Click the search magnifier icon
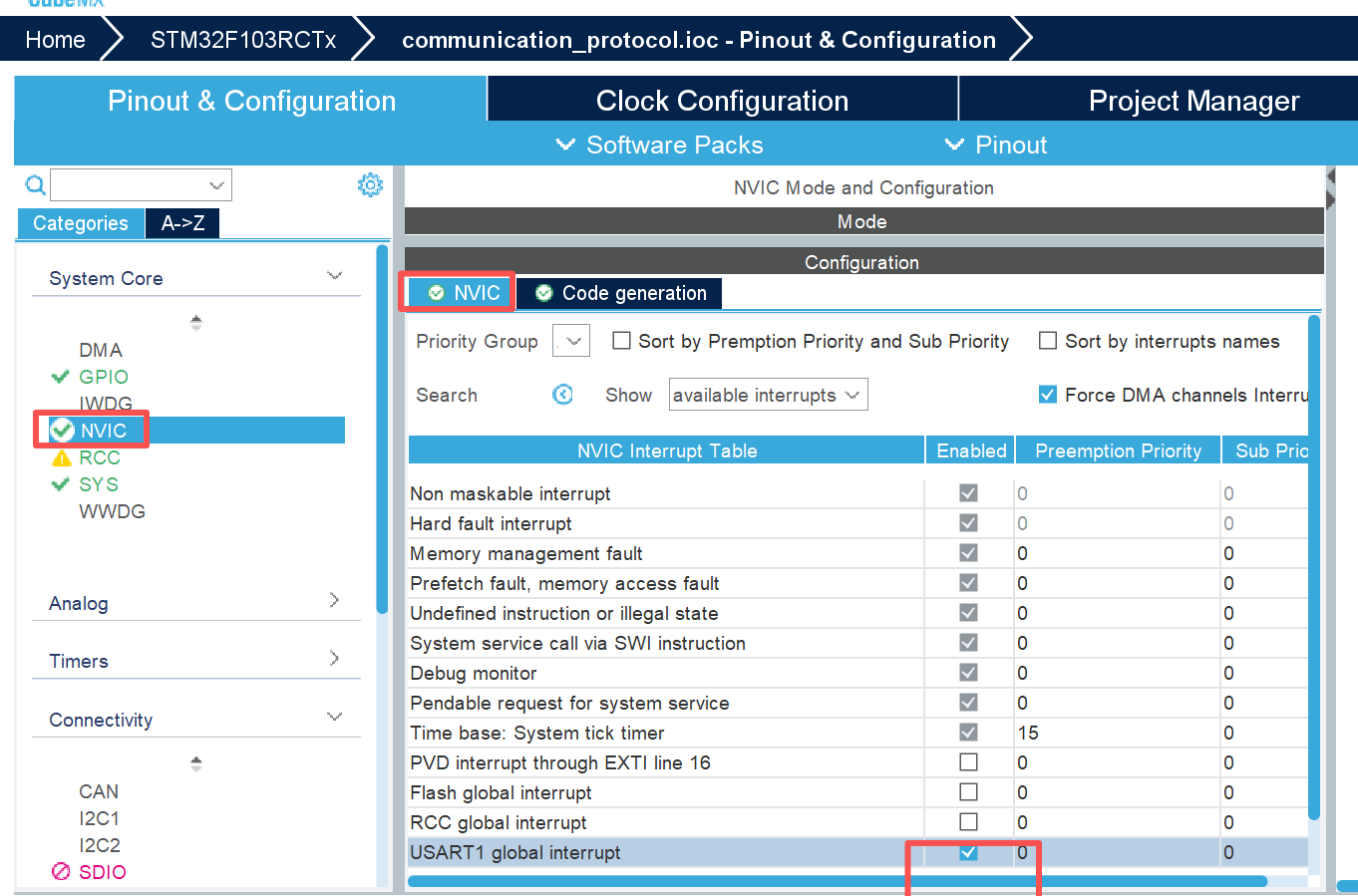Screen dimensions: 1358x896 coord(35,184)
